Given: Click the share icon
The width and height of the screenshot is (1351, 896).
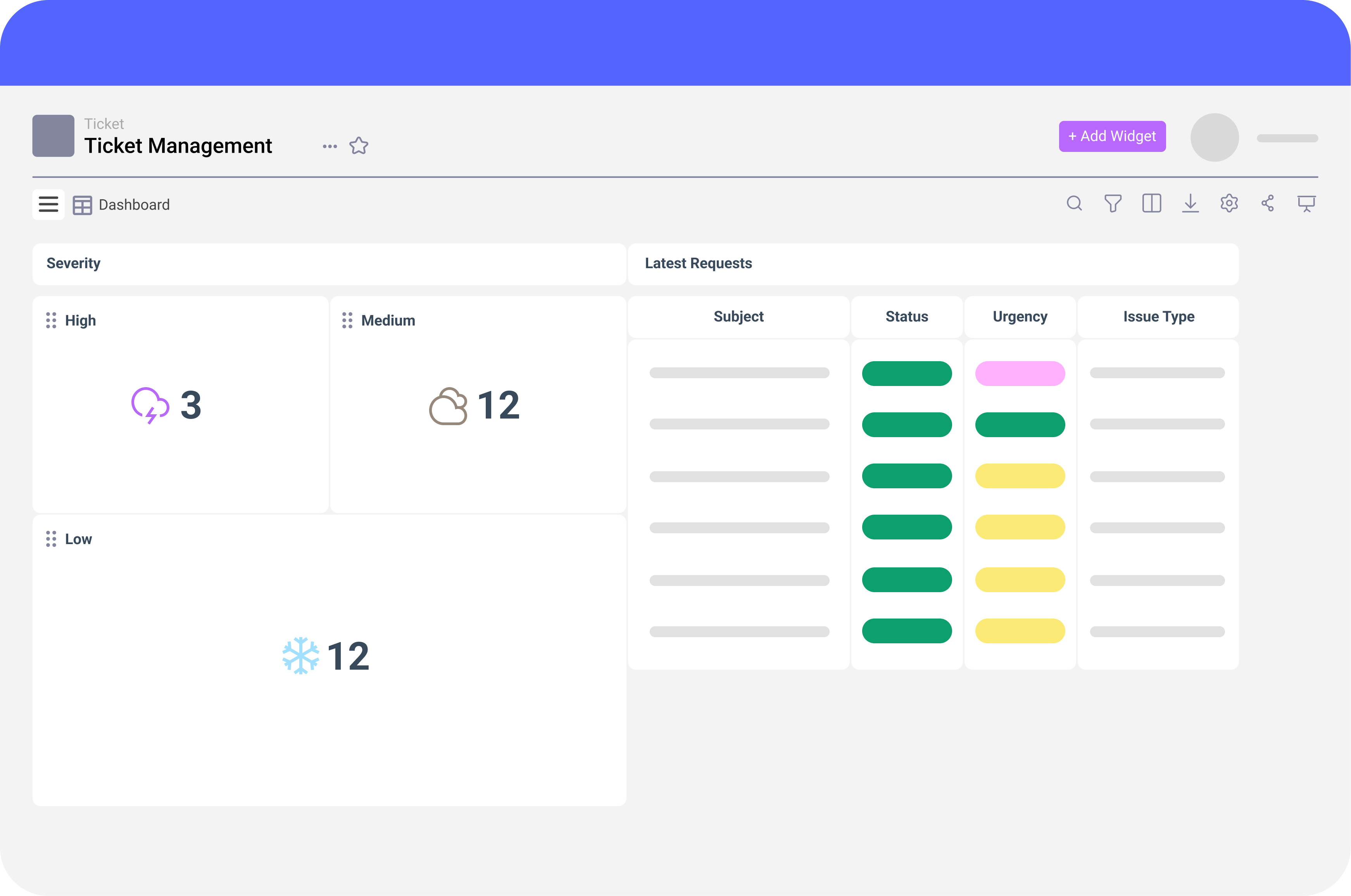Looking at the screenshot, I should (x=1268, y=203).
